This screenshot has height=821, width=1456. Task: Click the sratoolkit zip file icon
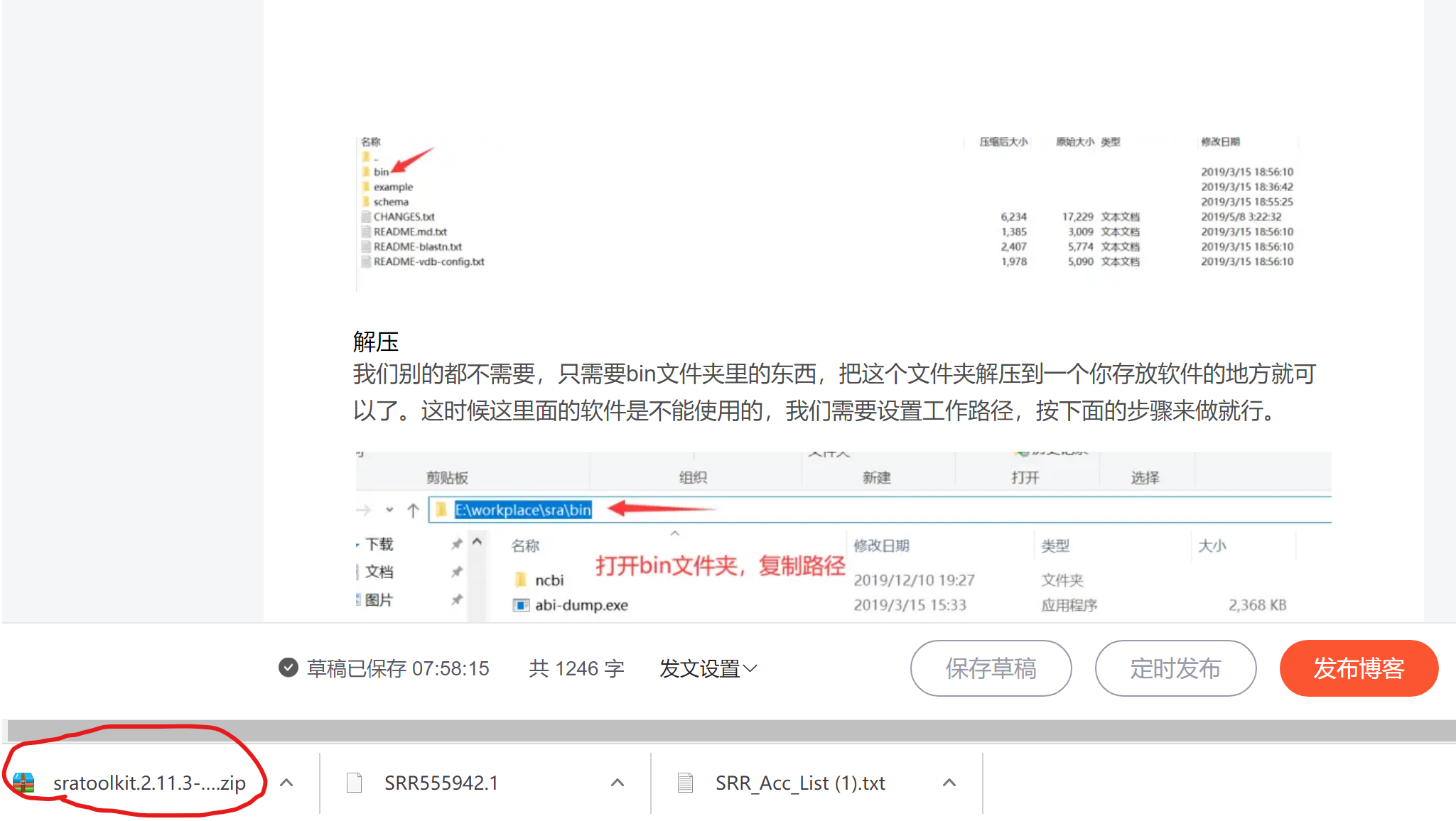pyautogui.click(x=23, y=783)
